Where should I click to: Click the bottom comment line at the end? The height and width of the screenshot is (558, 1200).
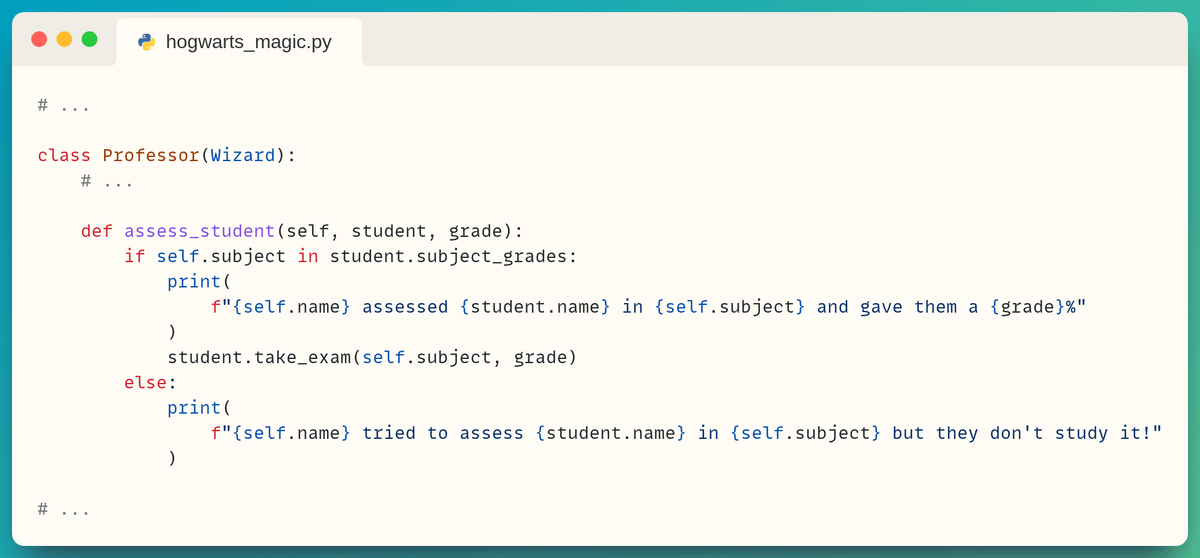click(64, 509)
